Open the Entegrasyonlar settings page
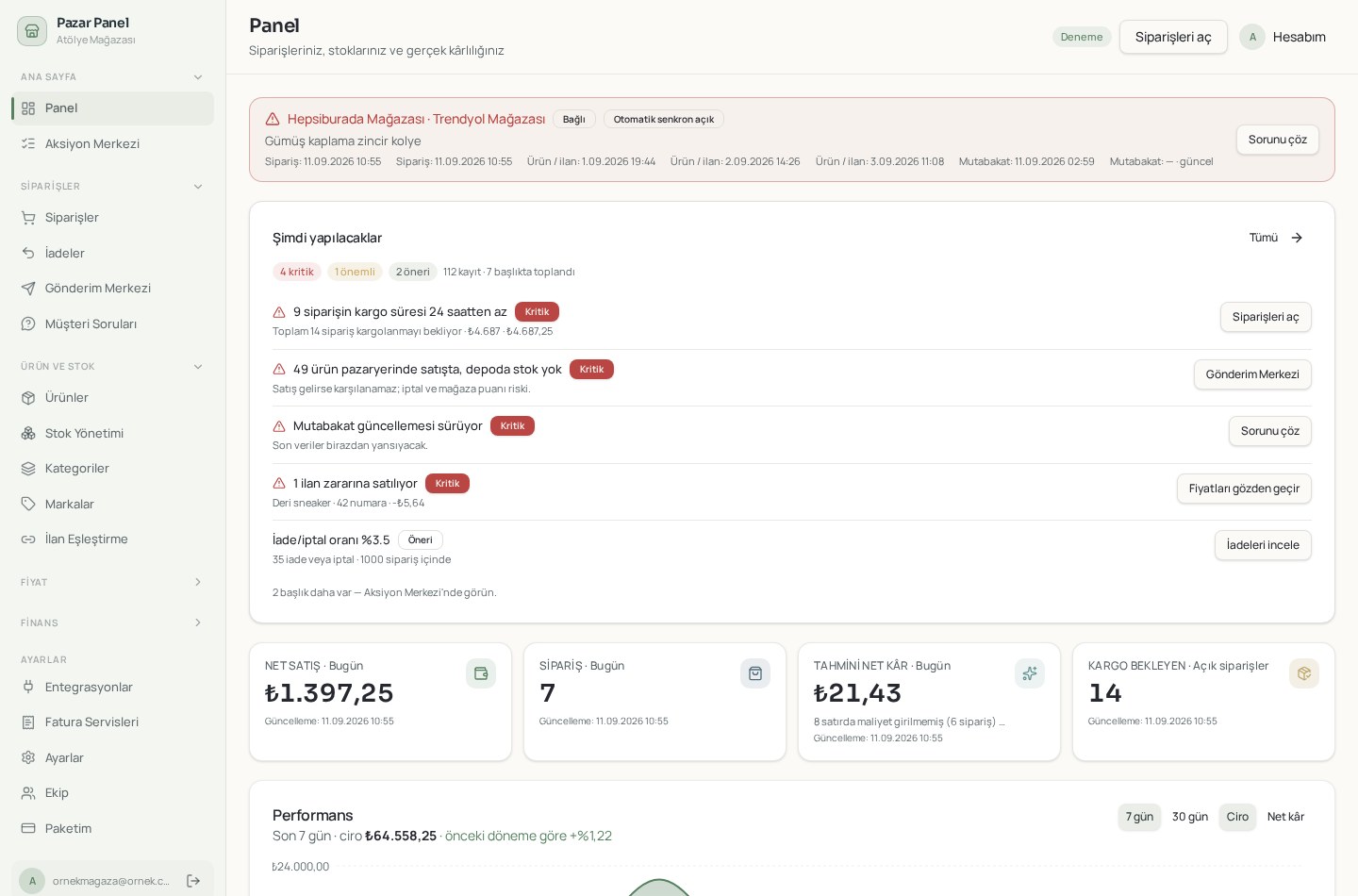This screenshot has height=896, width=1358. [x=112, y=687]
